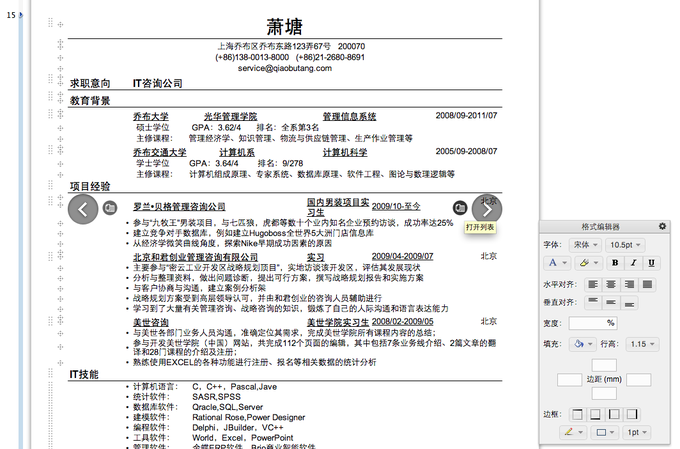Open border style rectangle dropdown

[605, 433]
